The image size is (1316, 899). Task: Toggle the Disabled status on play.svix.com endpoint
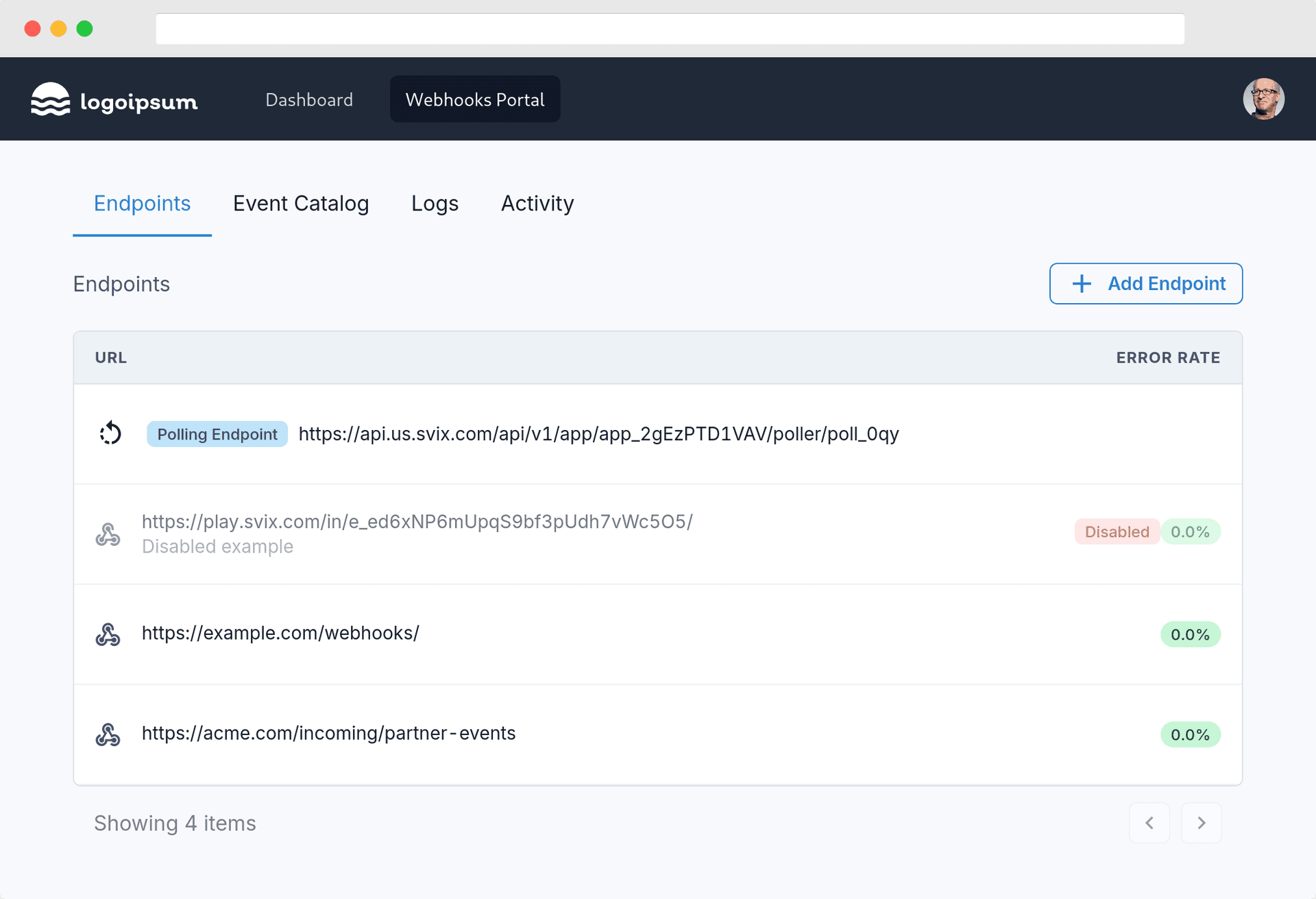pyautogui.click(x=1117, y=531)
